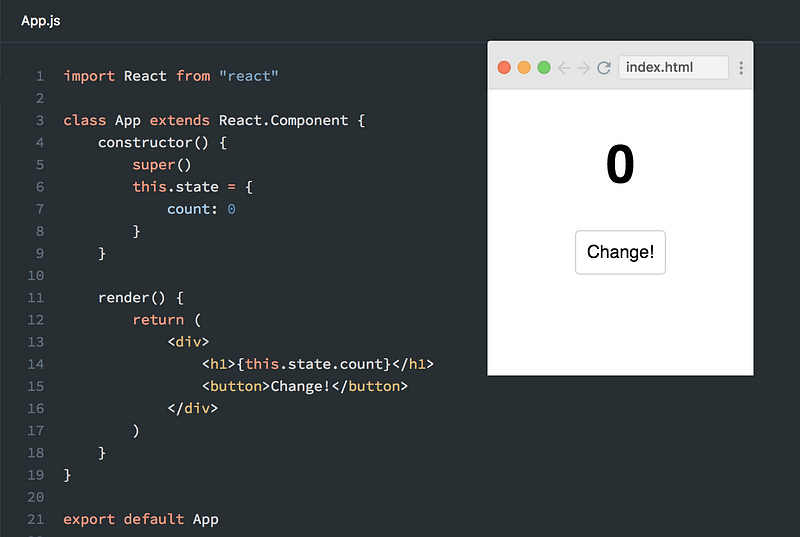Select the App.js file tab

point(41,21)
